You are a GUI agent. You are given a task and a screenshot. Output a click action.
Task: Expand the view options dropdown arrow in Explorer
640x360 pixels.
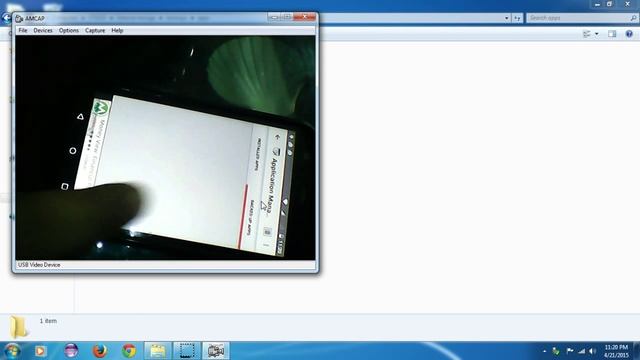point(596,34)
